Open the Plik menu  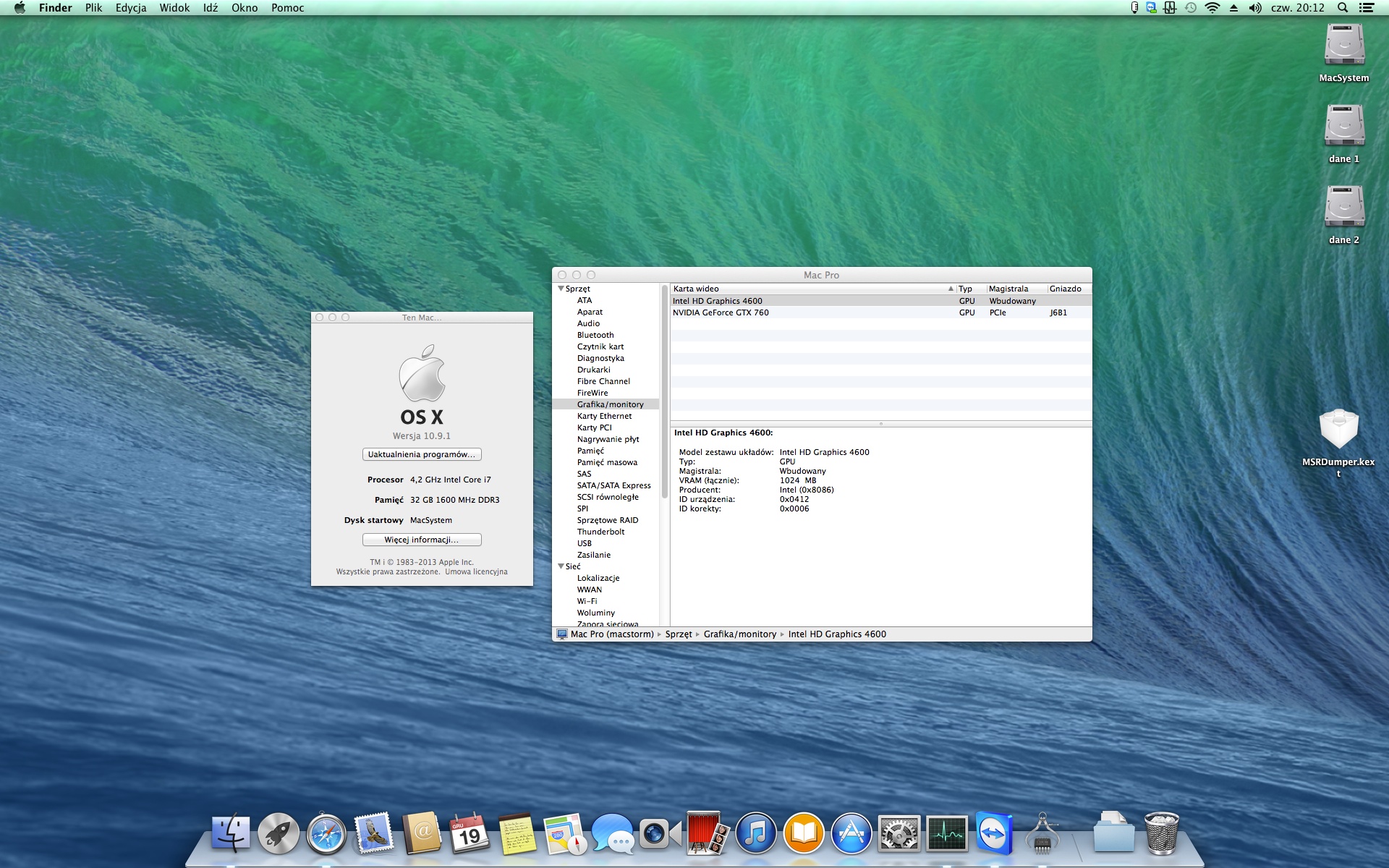point(93,8)
